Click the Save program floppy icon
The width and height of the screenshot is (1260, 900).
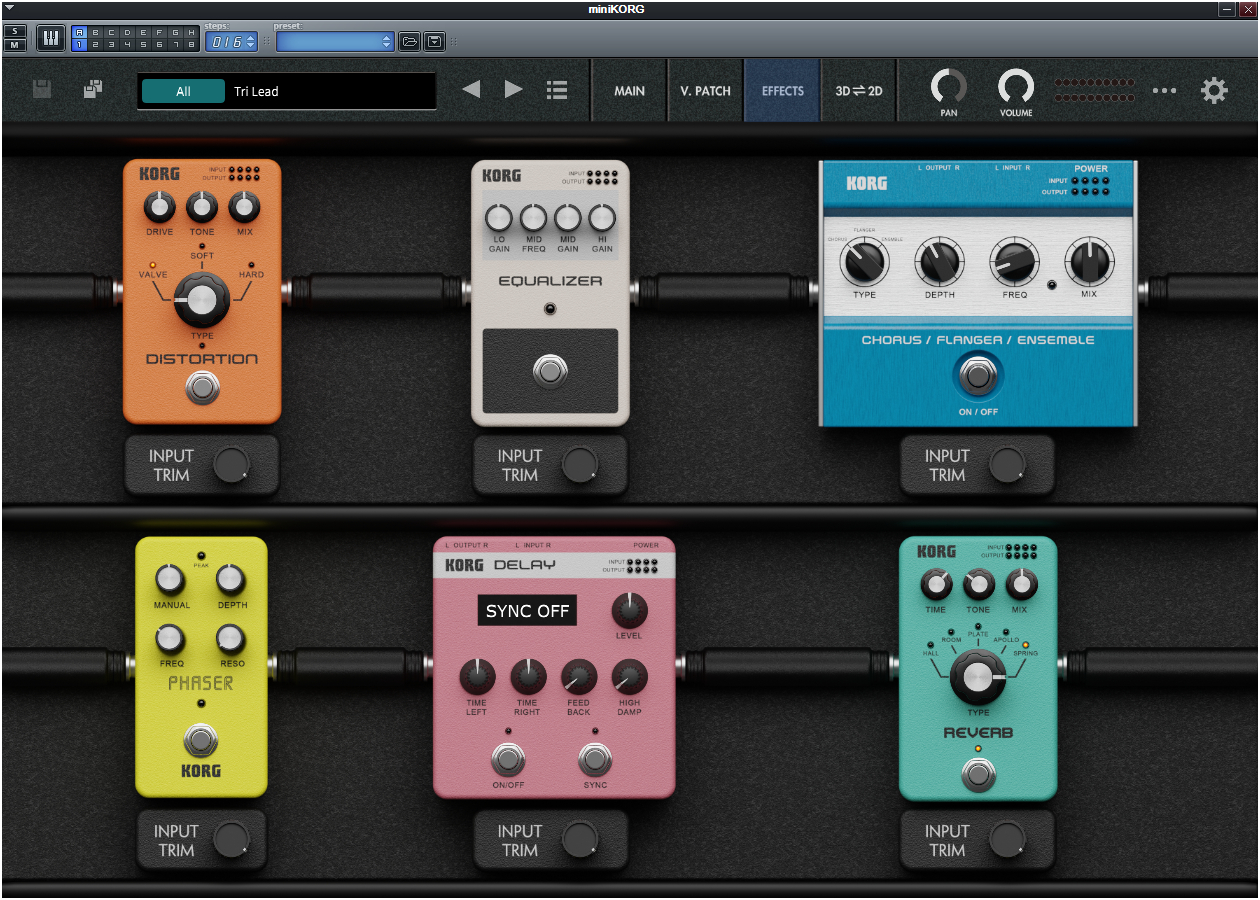pyautogui.click(x=42, y=90)
